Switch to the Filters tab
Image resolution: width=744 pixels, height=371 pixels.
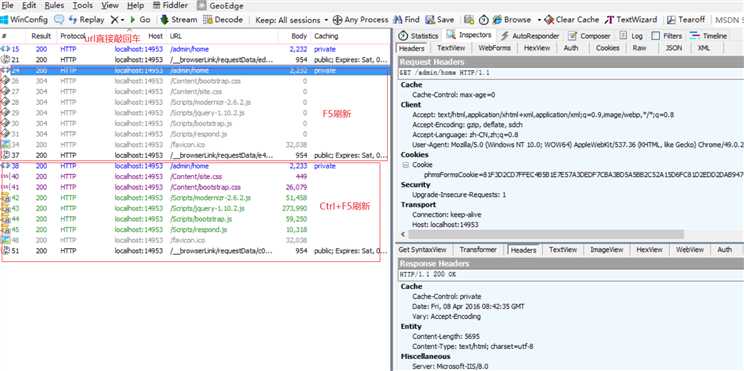[667, 36]
